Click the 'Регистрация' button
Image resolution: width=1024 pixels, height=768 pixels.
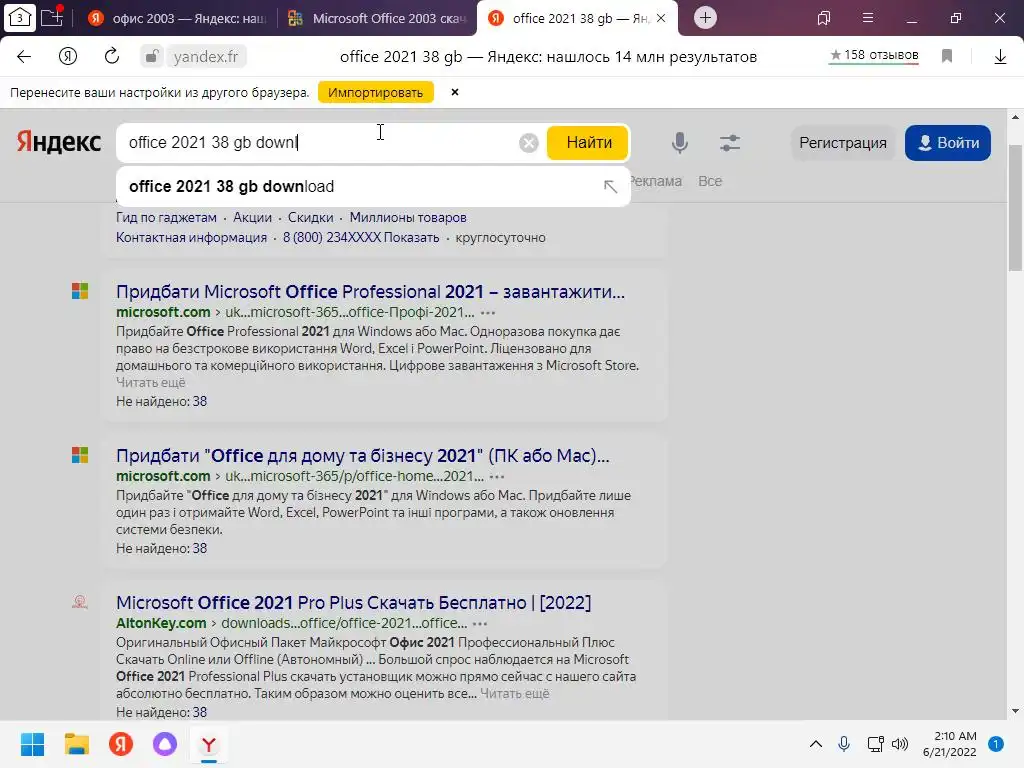point(842,143)
